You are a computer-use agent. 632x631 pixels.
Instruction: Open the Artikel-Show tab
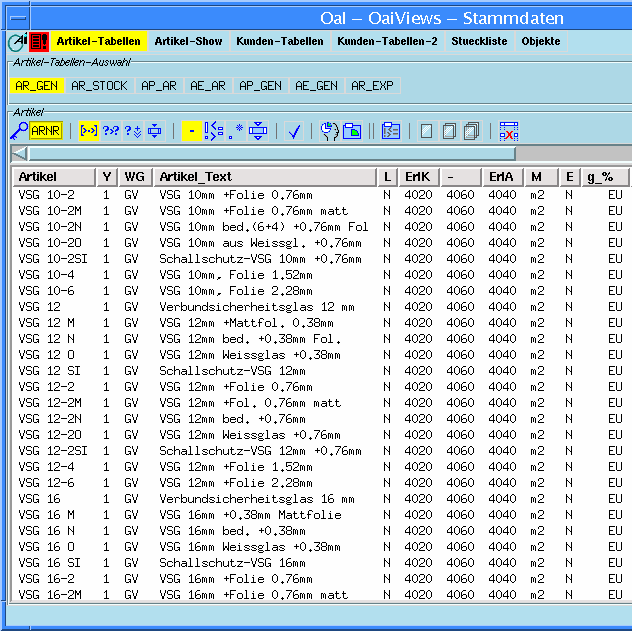[x=188, y=41]
